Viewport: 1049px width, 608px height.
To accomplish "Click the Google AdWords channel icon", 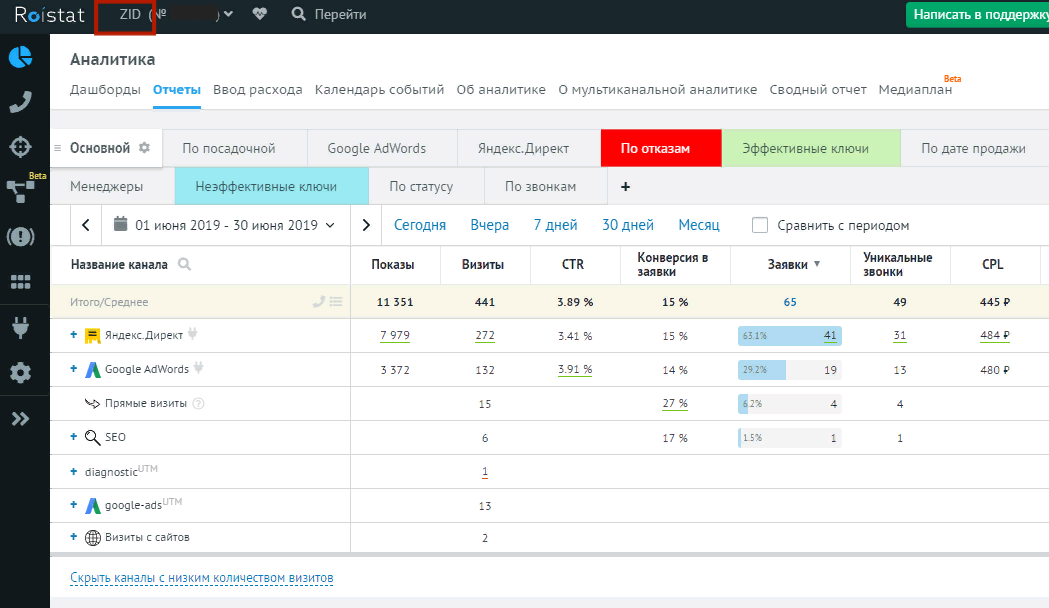I will (x=92, y=370).
